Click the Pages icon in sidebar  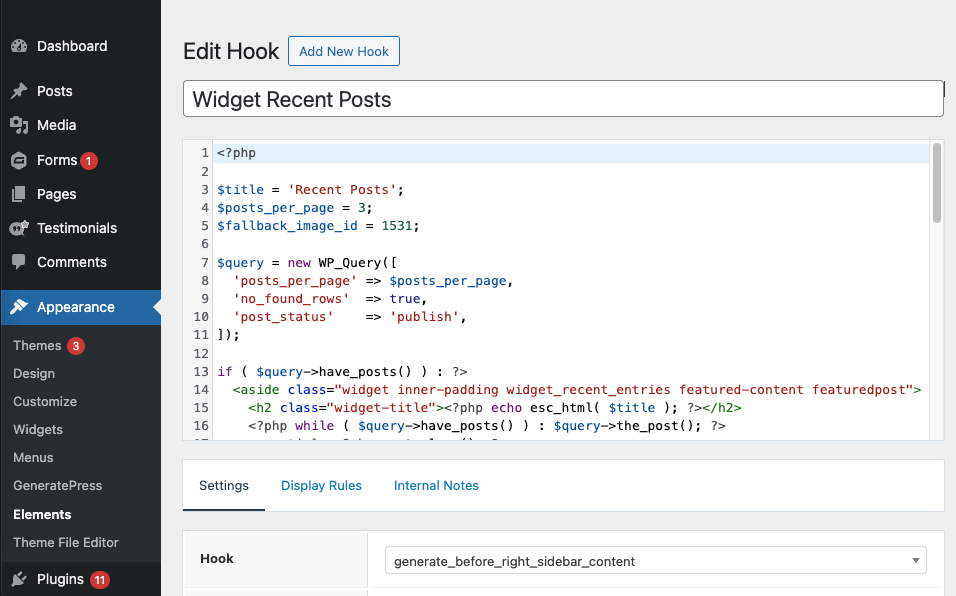19,194
